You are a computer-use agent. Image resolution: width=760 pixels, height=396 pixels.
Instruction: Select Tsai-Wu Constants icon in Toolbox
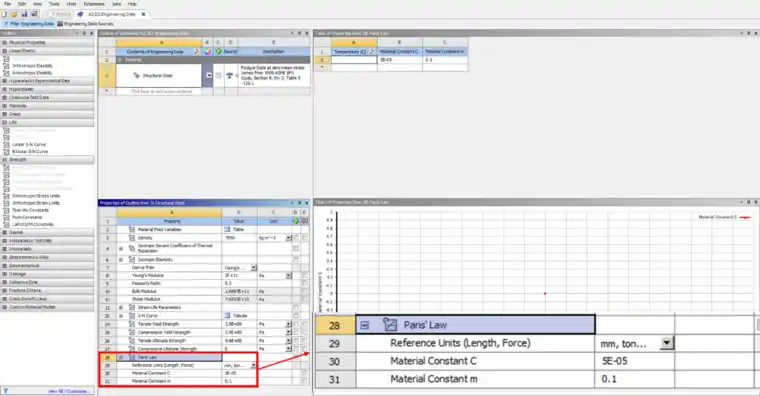pyautogui.click(x=6, y=210)
